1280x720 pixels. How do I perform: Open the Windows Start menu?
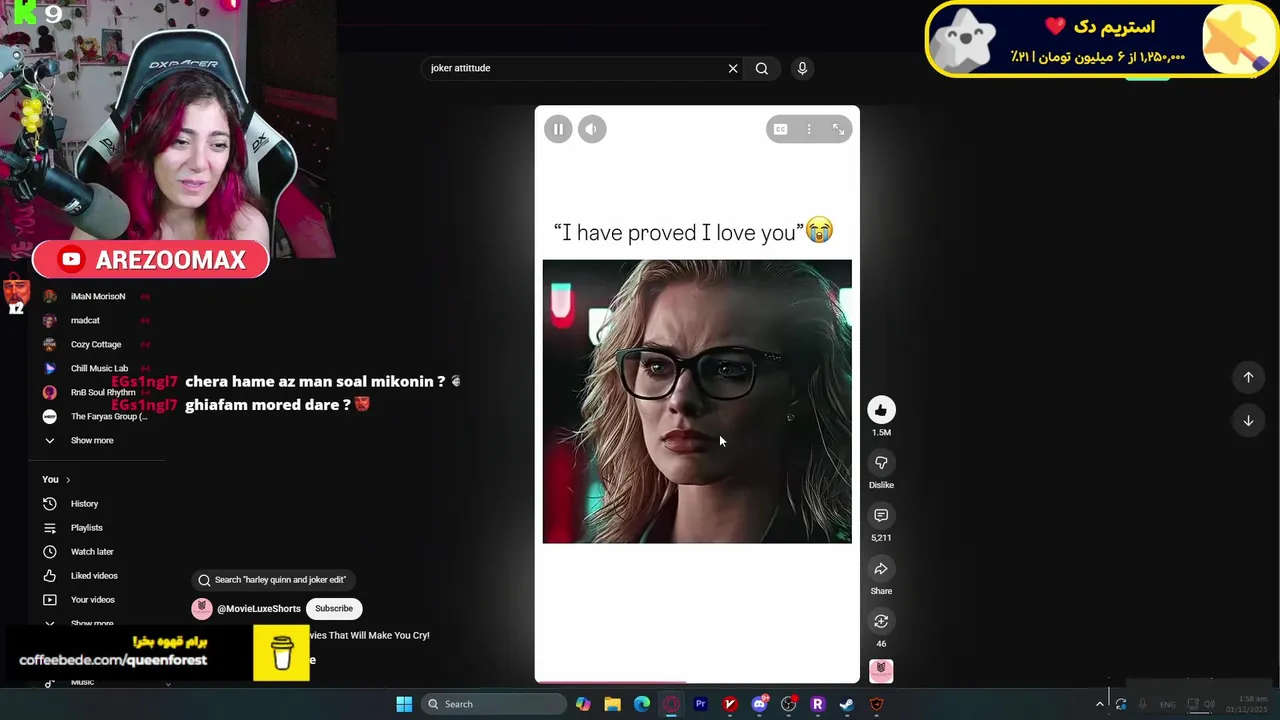(x=404, y=704)
